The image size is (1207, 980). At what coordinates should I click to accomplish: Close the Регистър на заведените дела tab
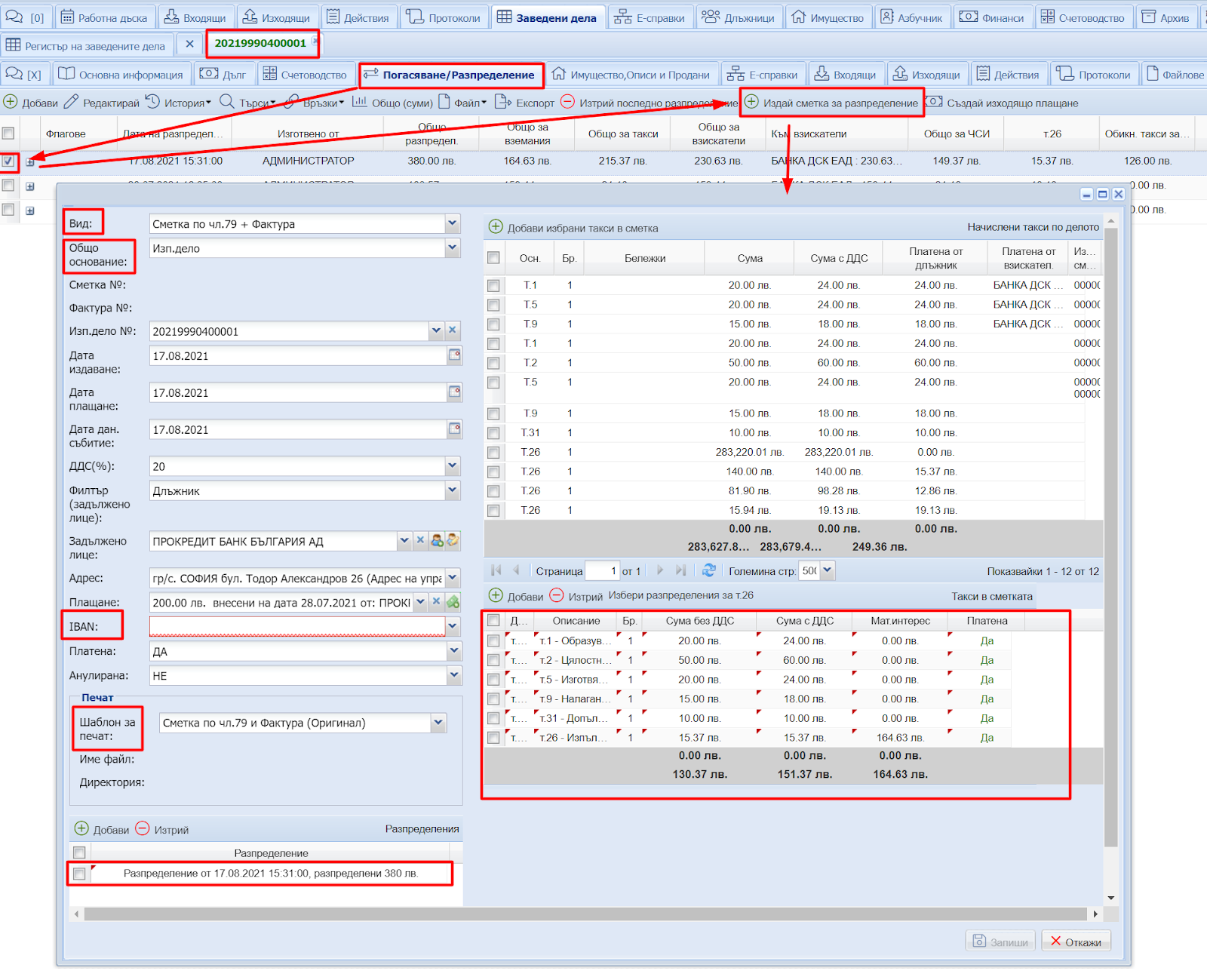(189, 45)
